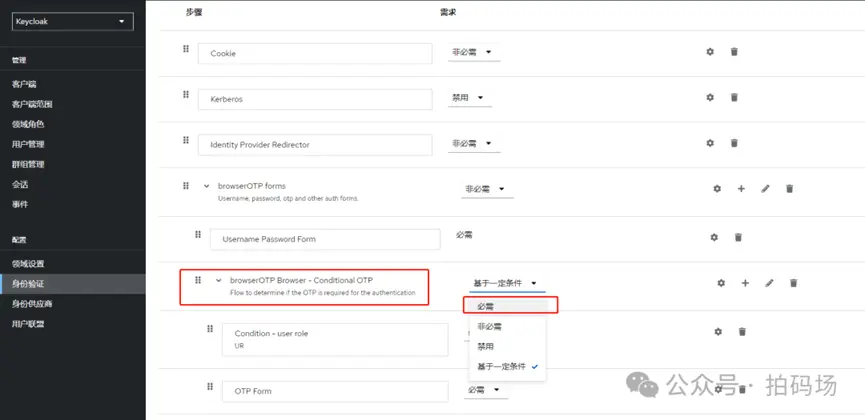Open Identity Provider Redirector requirement dropdown

474,143
